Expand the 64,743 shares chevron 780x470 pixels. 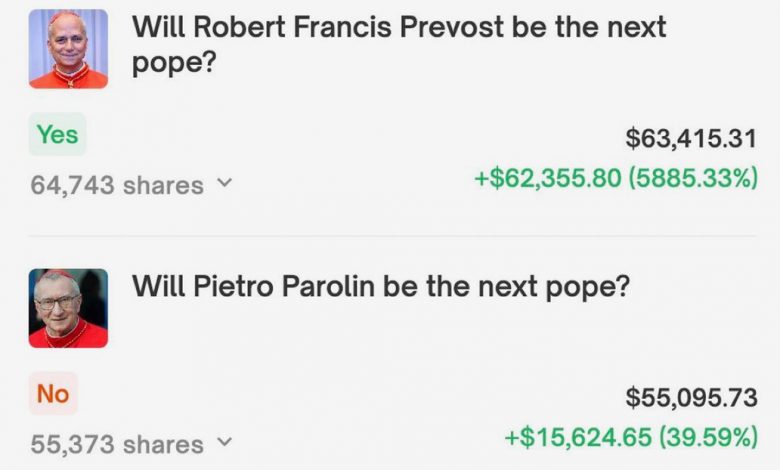point(225,183)
